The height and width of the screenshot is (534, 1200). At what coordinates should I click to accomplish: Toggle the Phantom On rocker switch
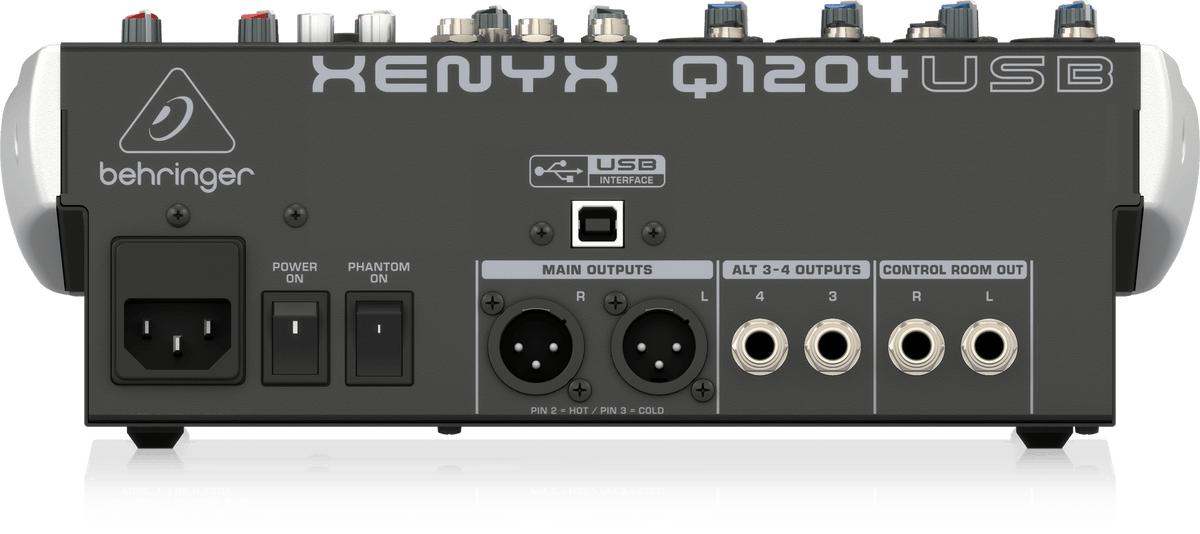(379, 338)
